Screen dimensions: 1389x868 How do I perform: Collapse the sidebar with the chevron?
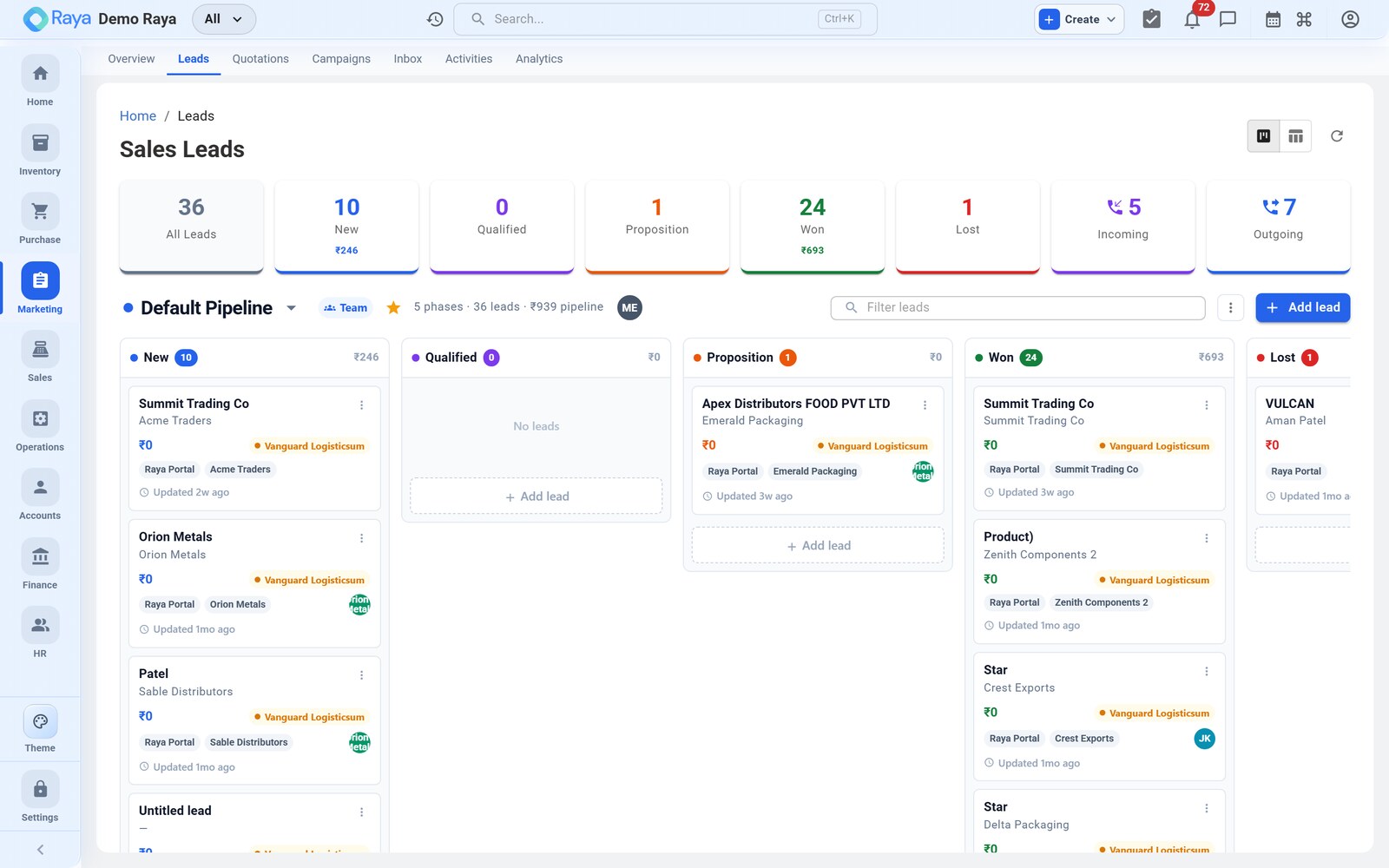[x=40, y=850]
